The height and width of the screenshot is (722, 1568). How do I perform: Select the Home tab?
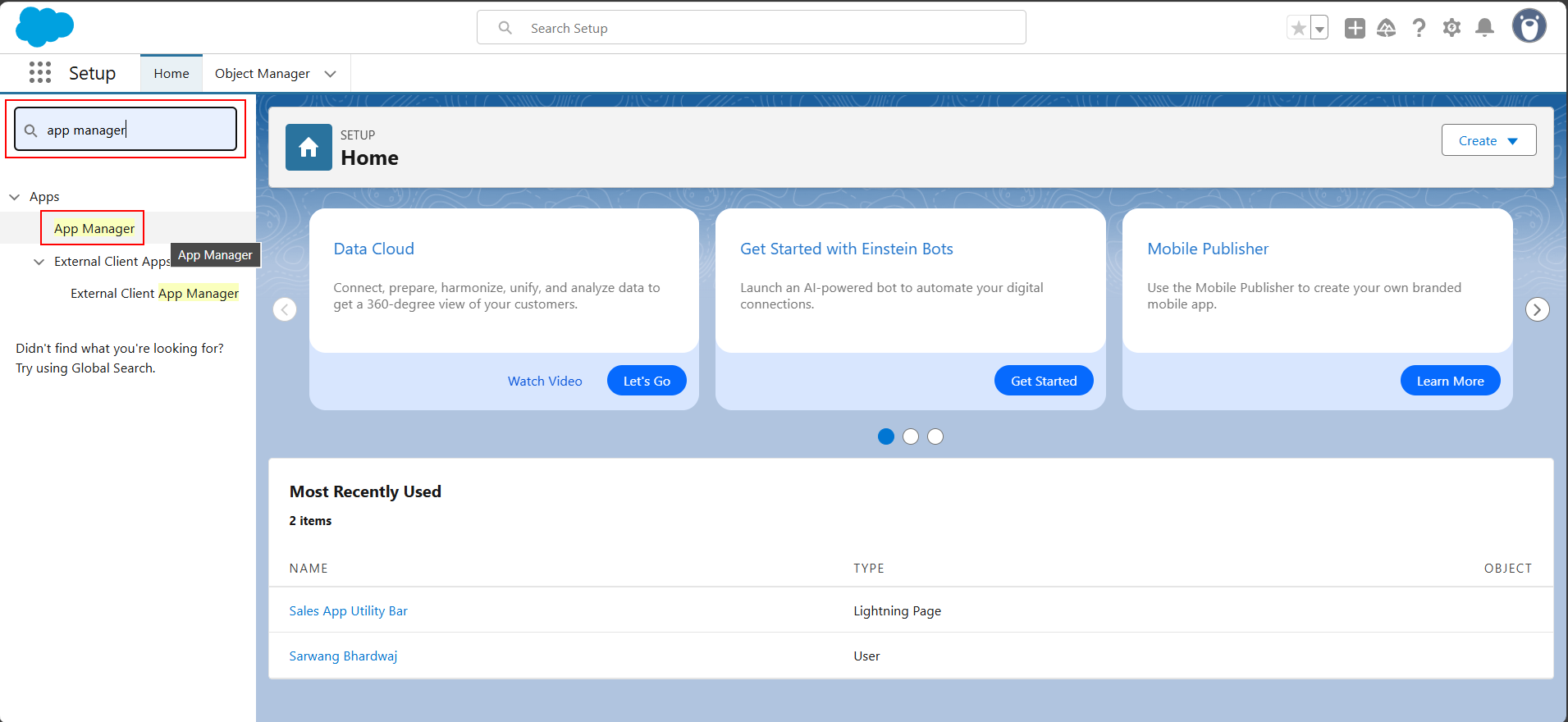coord(171,74)
